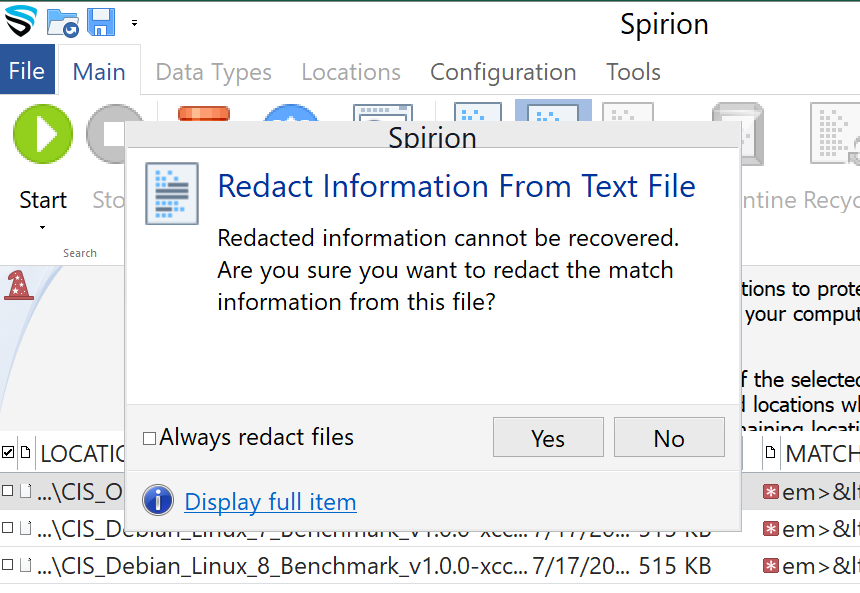Enable the Always redact files checkbox

click(x=150, y=438)
